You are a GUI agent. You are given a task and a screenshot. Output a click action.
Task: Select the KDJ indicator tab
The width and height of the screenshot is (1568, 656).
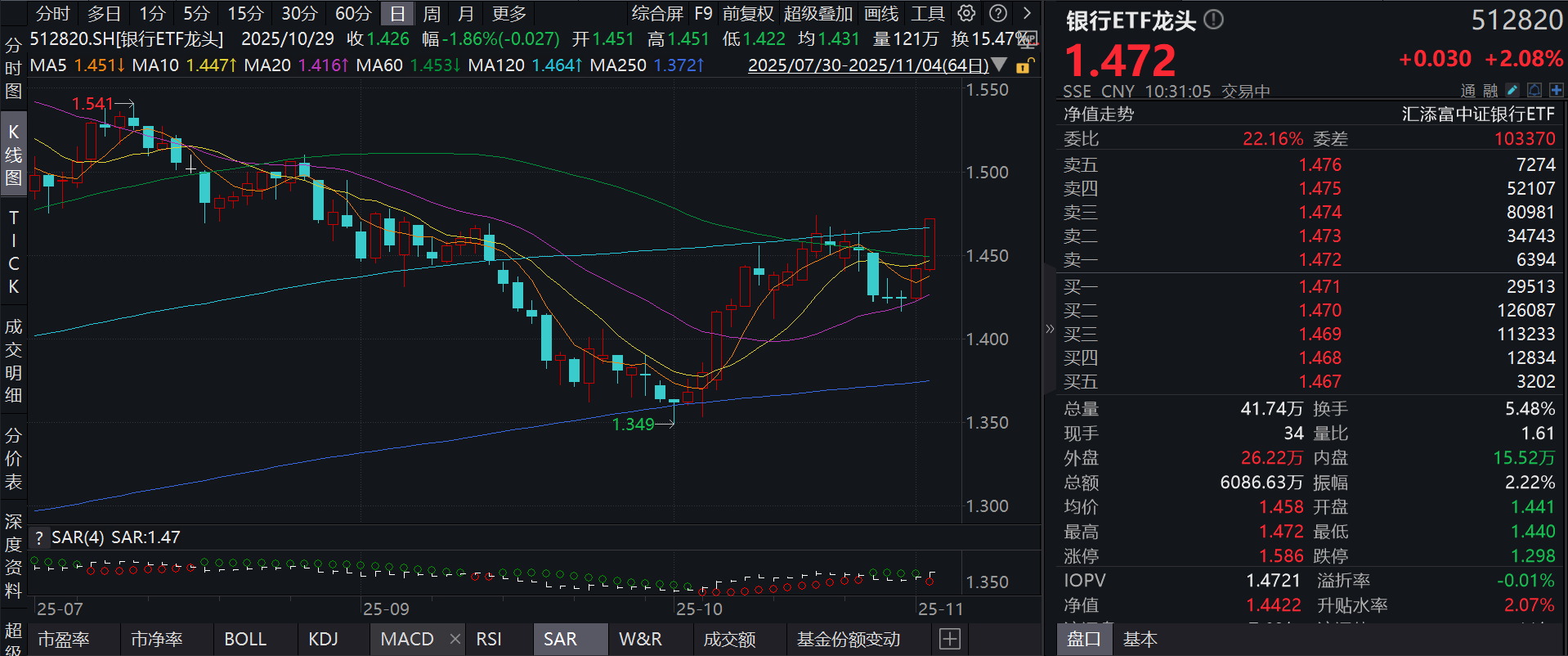pyautogui.click(x=323, y=639)
